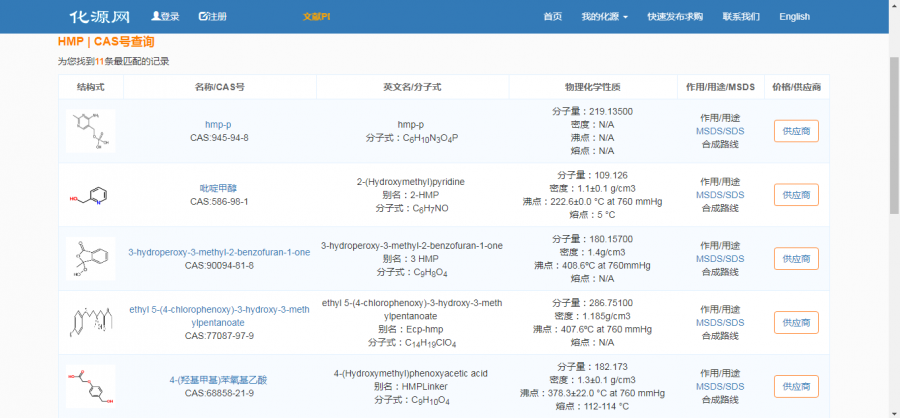900x418 pixels.
Task: Click 作用/用途 in 吡啶甲醇 row
Action: pyautogui.click(x=720, y=181)
